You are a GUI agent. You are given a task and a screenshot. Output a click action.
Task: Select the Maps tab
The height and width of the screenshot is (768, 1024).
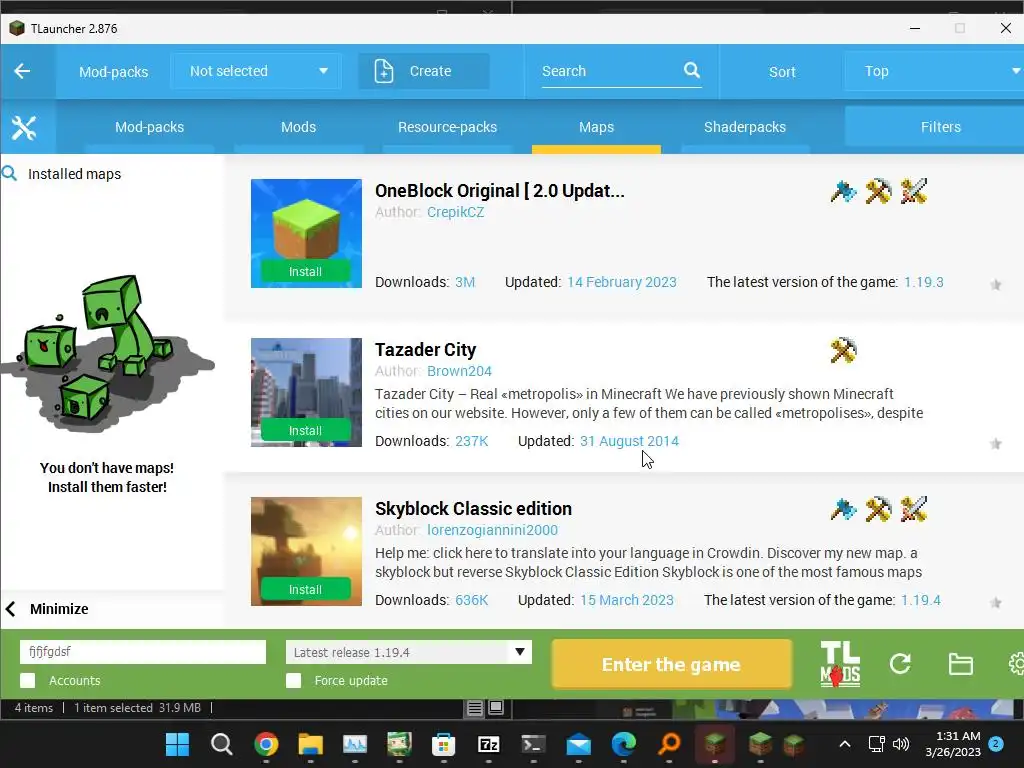pos(596,127)
